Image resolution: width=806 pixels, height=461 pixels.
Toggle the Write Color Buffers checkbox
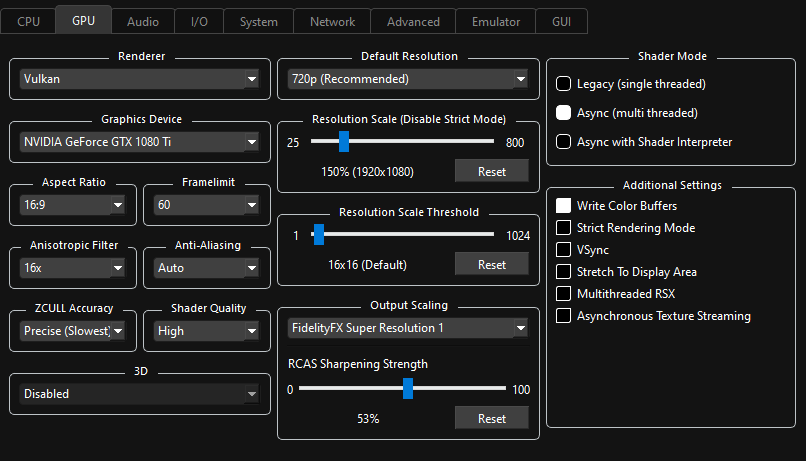(x=564, y=206)
